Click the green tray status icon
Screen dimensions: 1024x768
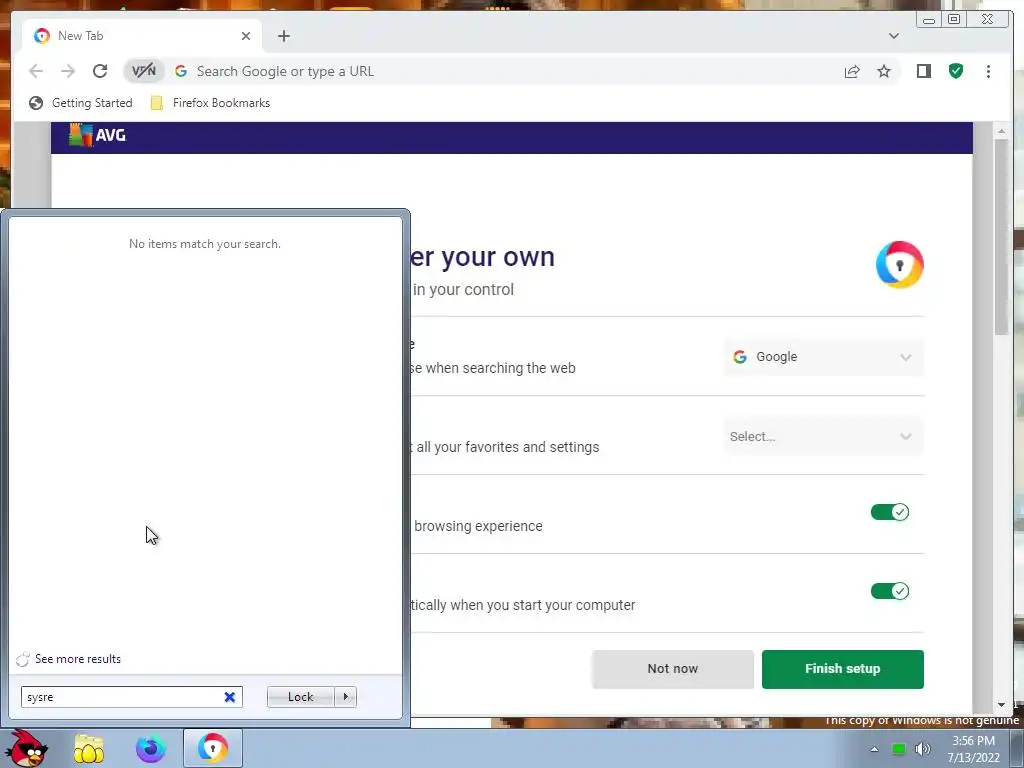coord(899,749)
